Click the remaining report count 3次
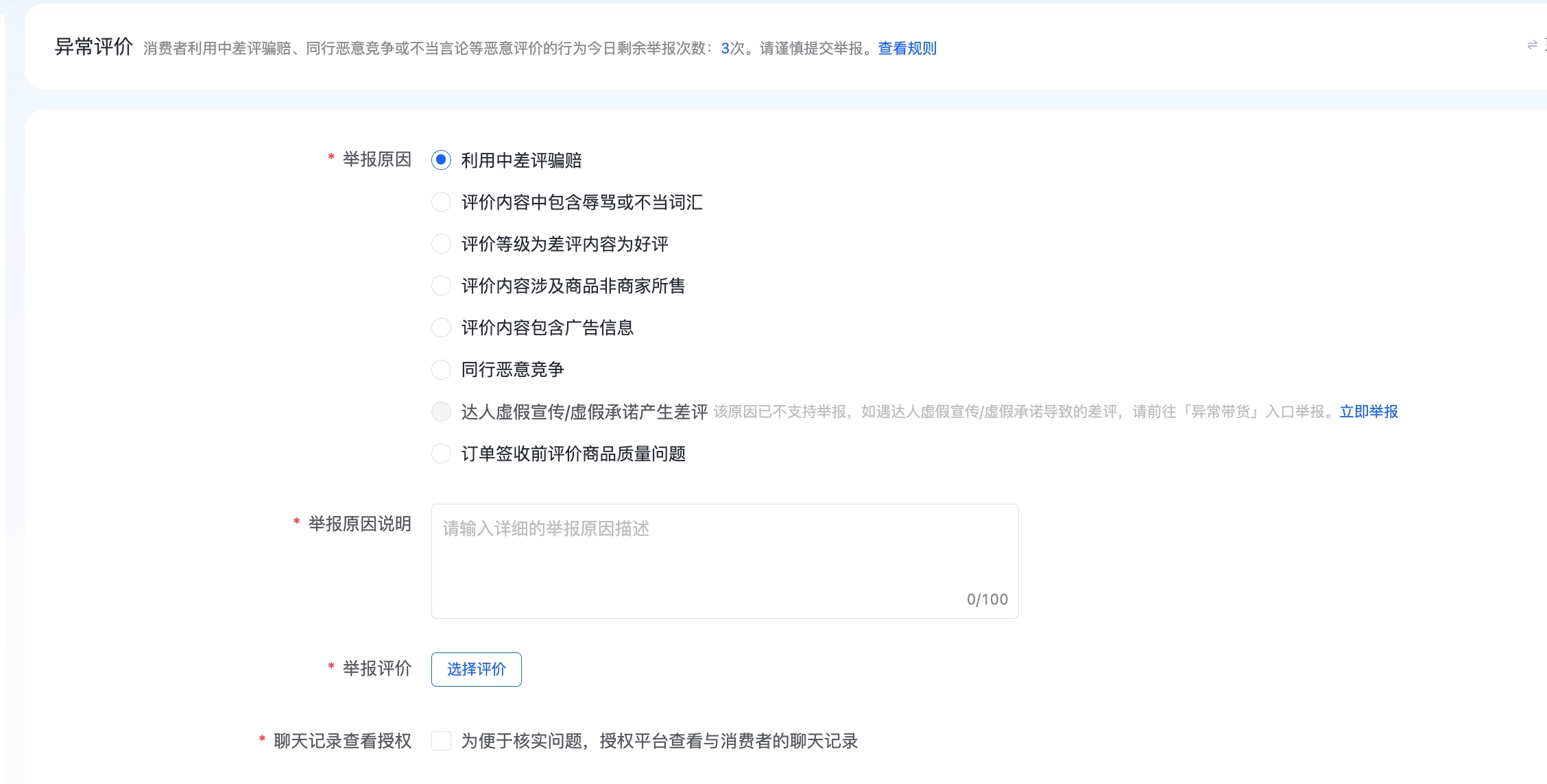This screenshot has width=1547, height=784. pos(732,48)
